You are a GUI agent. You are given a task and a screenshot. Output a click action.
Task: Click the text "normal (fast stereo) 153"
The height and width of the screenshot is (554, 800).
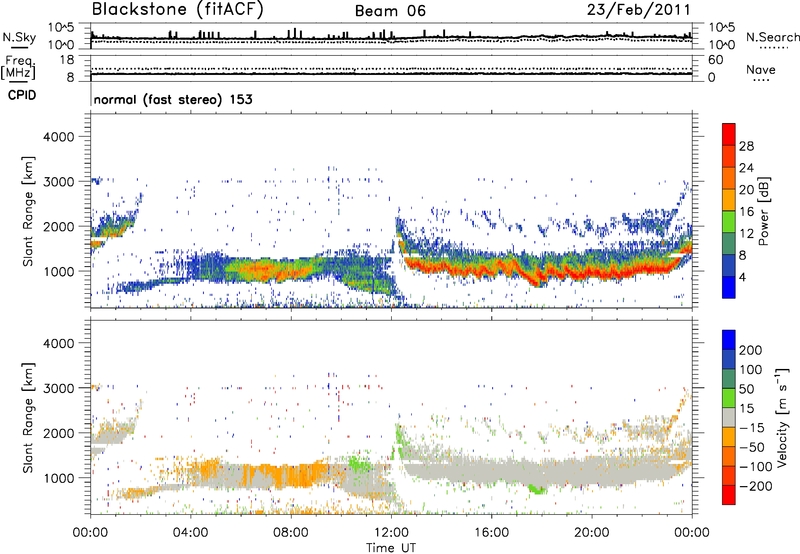click(173, 99)
